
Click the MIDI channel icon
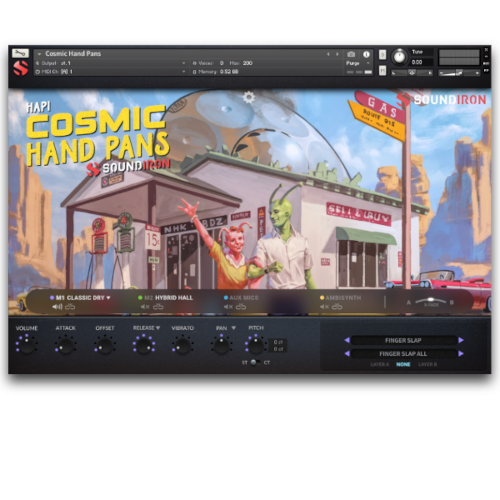pyautogui.click(x=37, y=72)
